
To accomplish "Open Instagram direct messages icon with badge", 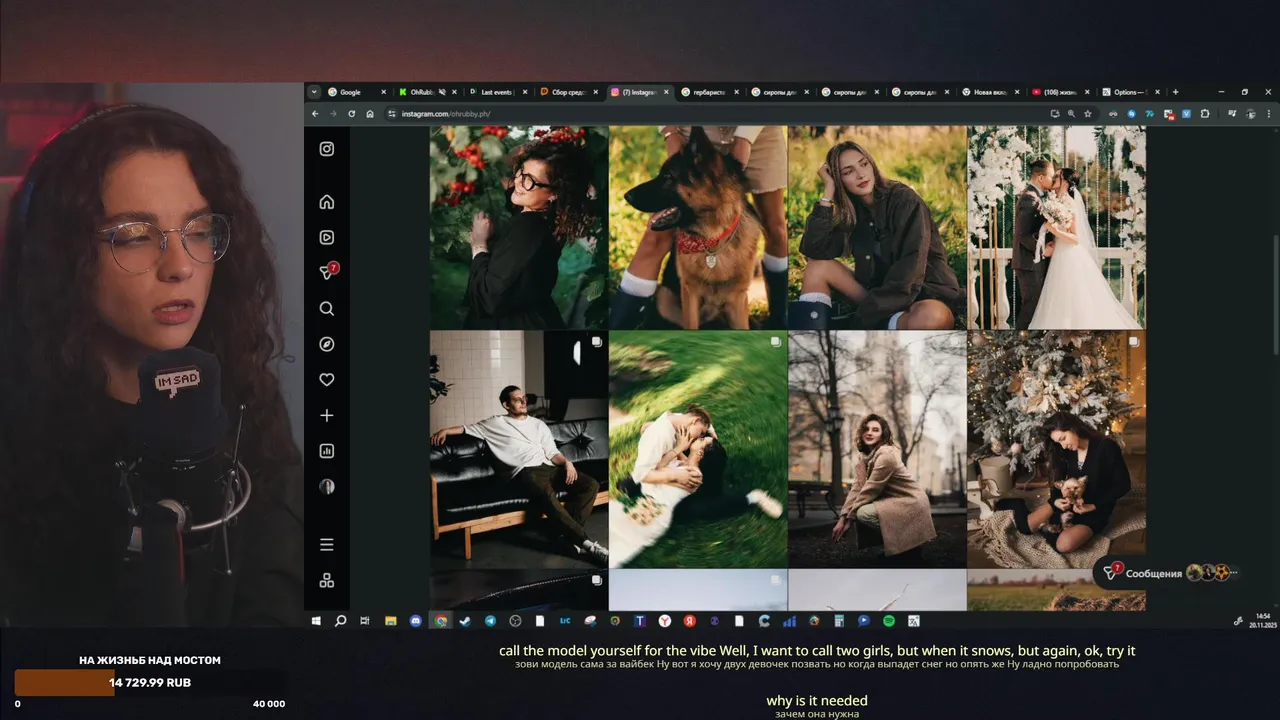I will [327, 272].
